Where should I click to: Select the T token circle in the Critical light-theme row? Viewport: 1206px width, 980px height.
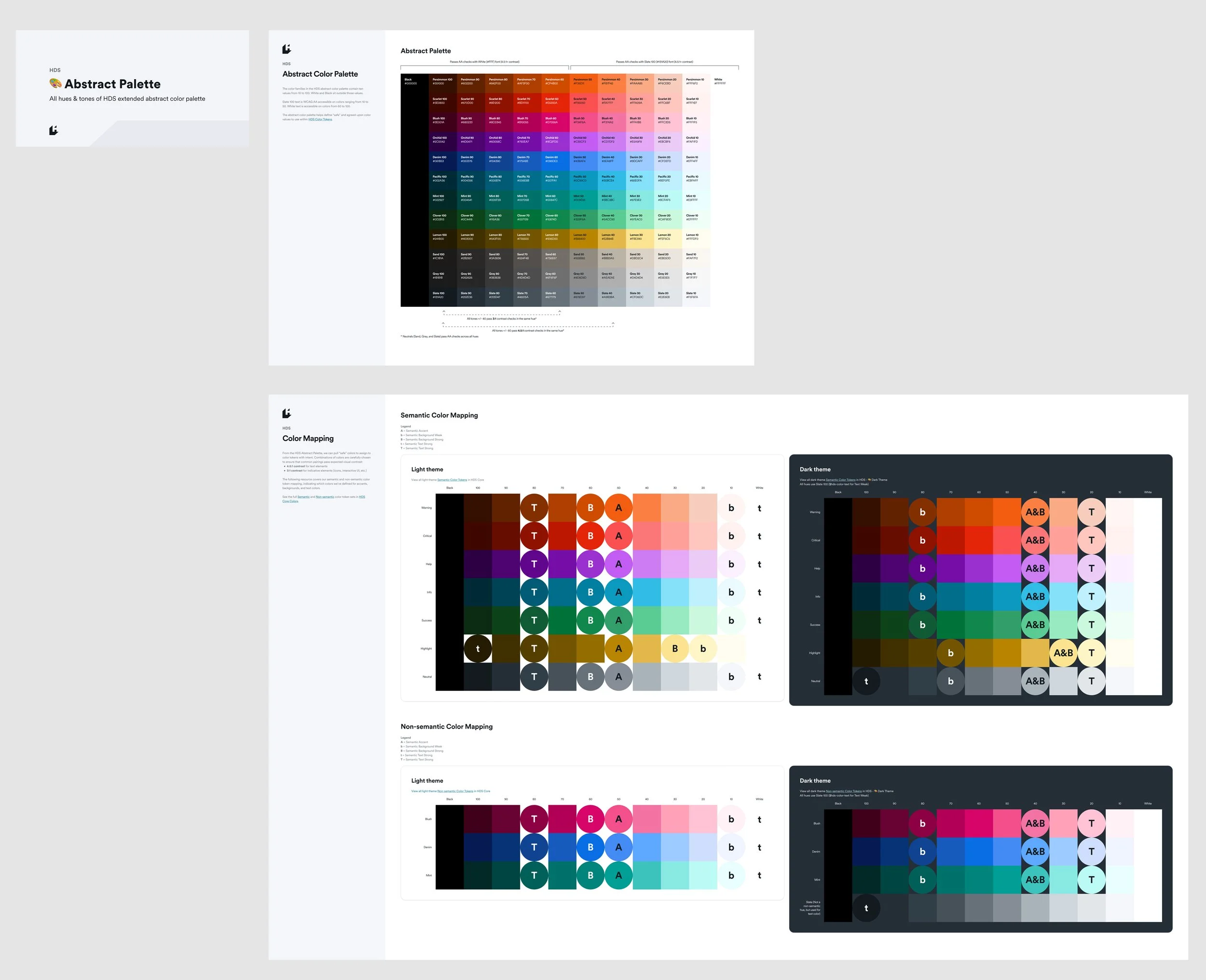[534, 536]
